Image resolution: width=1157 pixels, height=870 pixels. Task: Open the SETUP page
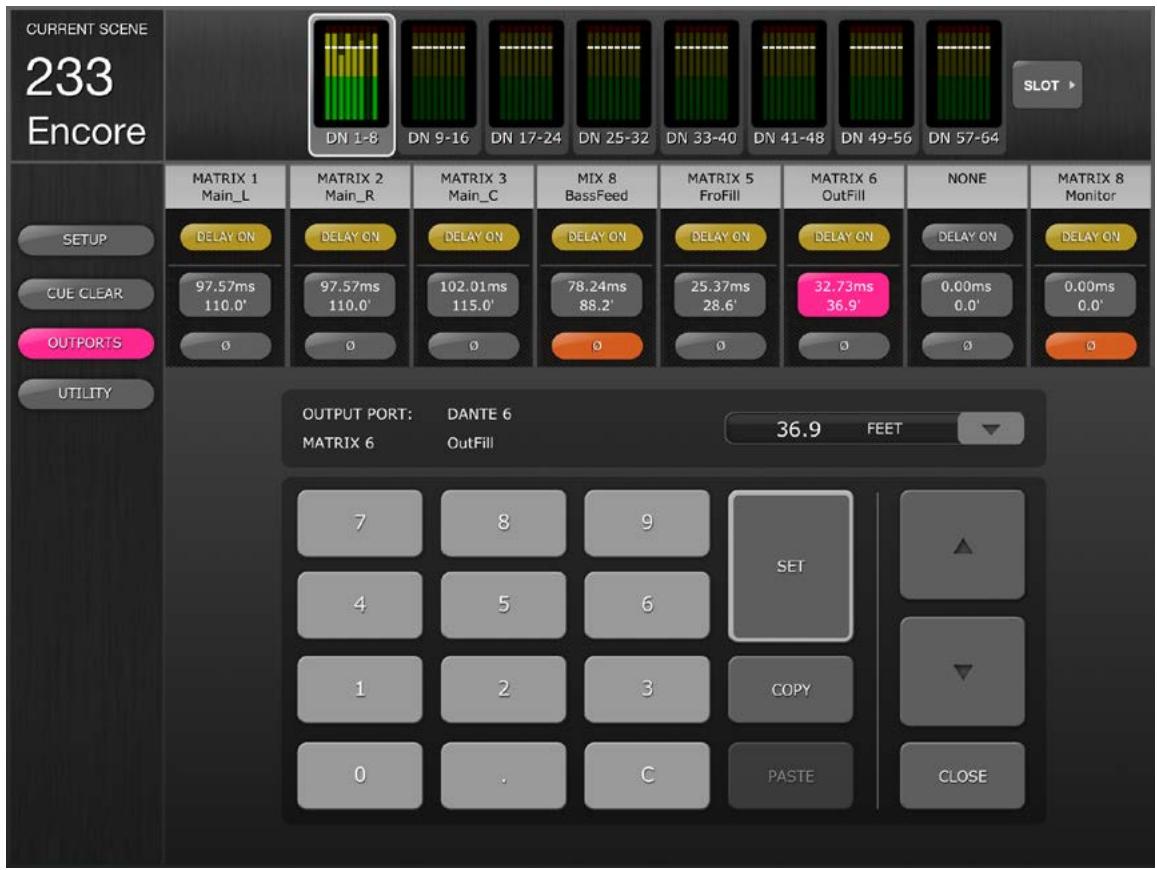click(86, 240)
